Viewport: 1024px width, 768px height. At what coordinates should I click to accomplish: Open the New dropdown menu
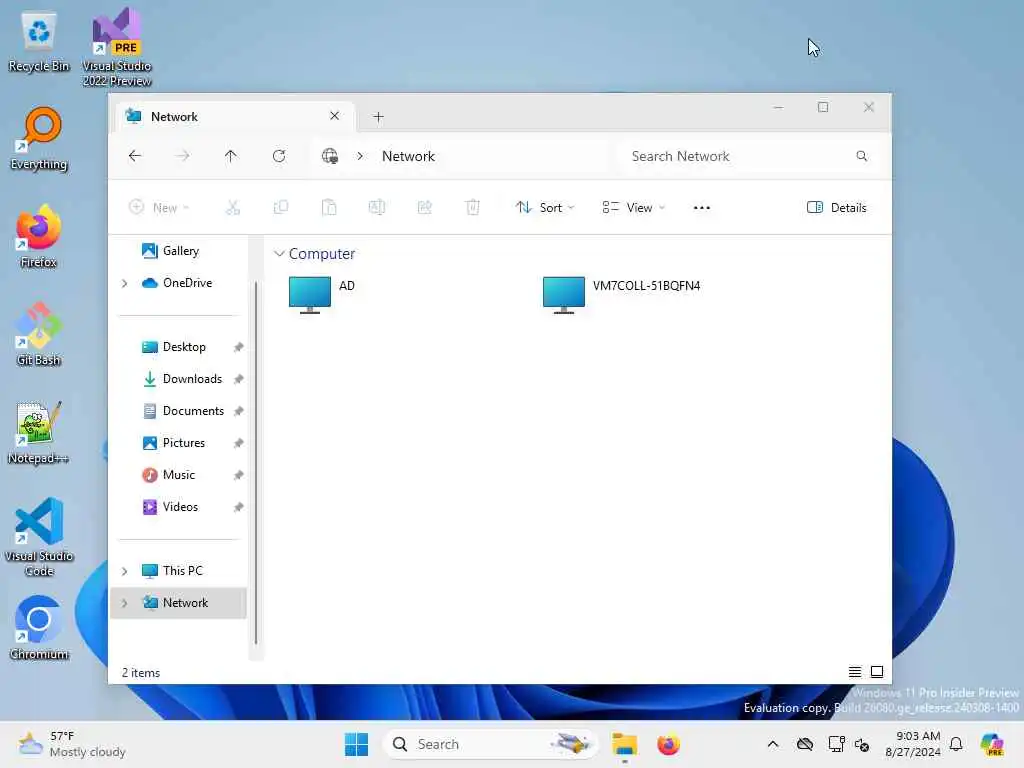pos(159,208)
